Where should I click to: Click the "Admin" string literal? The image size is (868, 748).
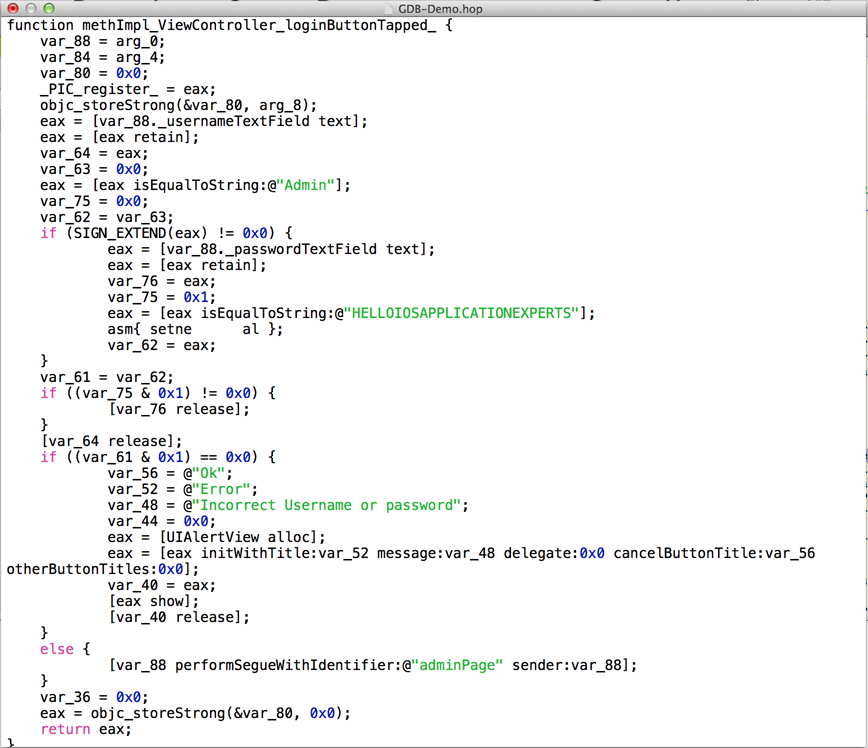pos(311,185)
